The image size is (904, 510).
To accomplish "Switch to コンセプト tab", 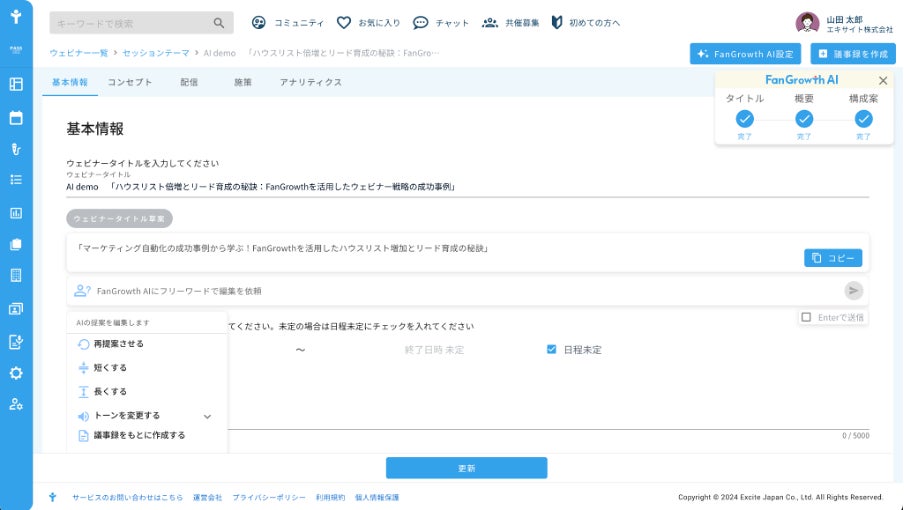I will (130, 82).
